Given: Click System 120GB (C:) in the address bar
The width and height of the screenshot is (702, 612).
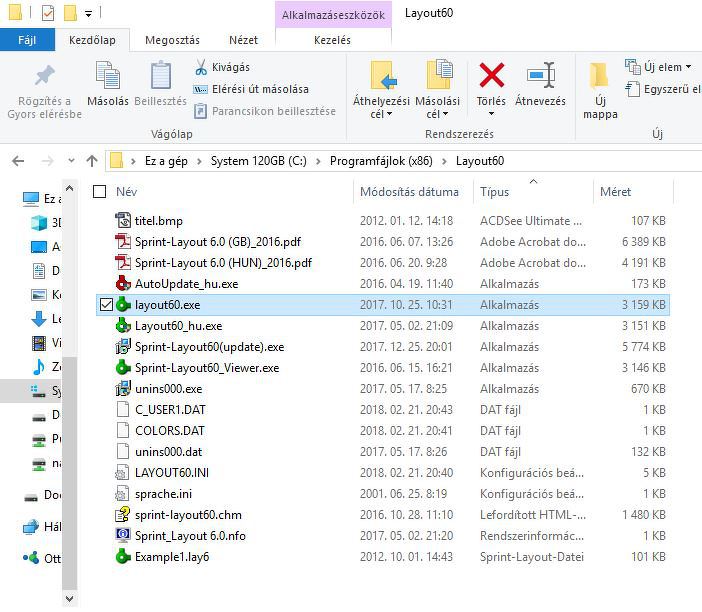Looking at the screenshot, I should (x=258, y=161).
